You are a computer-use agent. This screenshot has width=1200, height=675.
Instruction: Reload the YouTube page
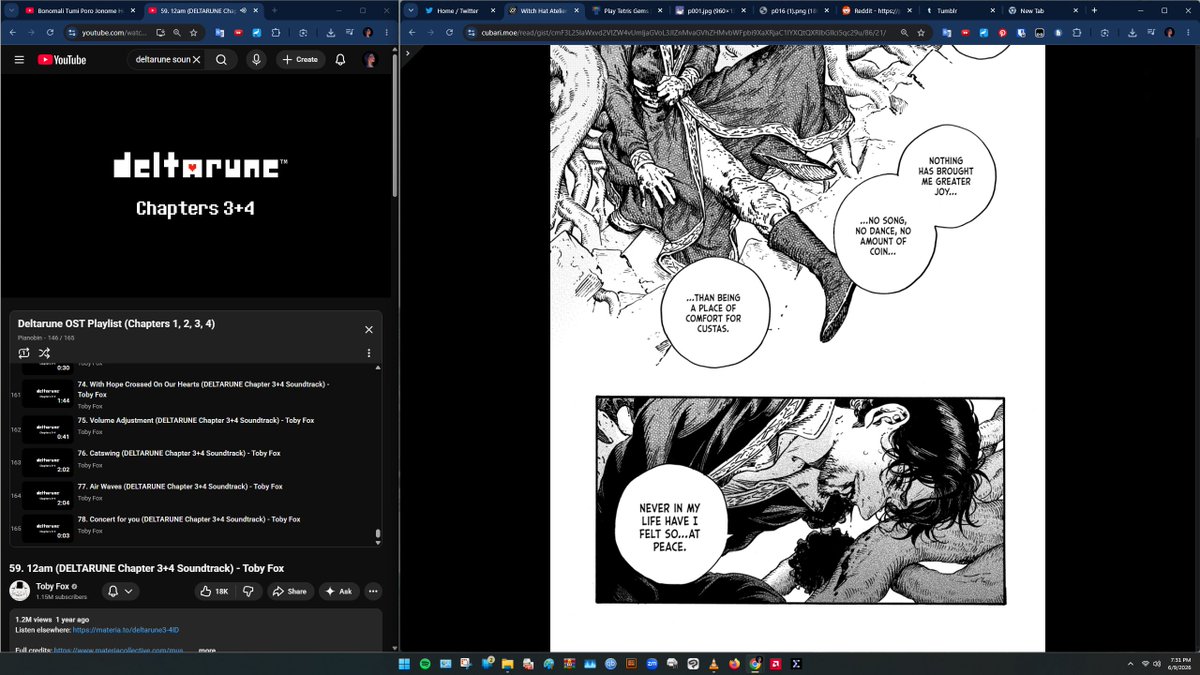(x=49, y=32)
